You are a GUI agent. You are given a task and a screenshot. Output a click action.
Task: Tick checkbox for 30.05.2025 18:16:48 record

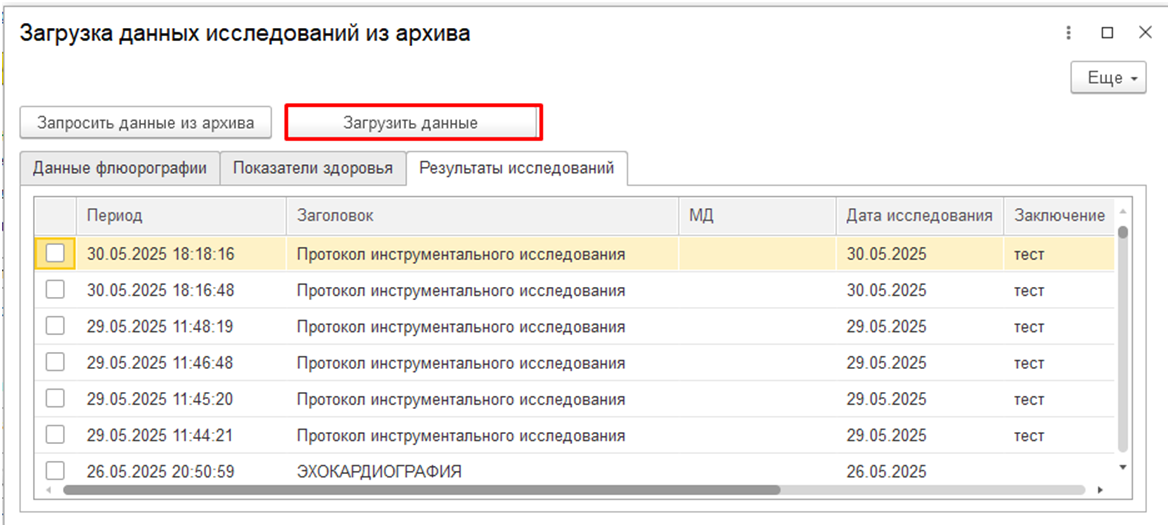click(56, 290)
